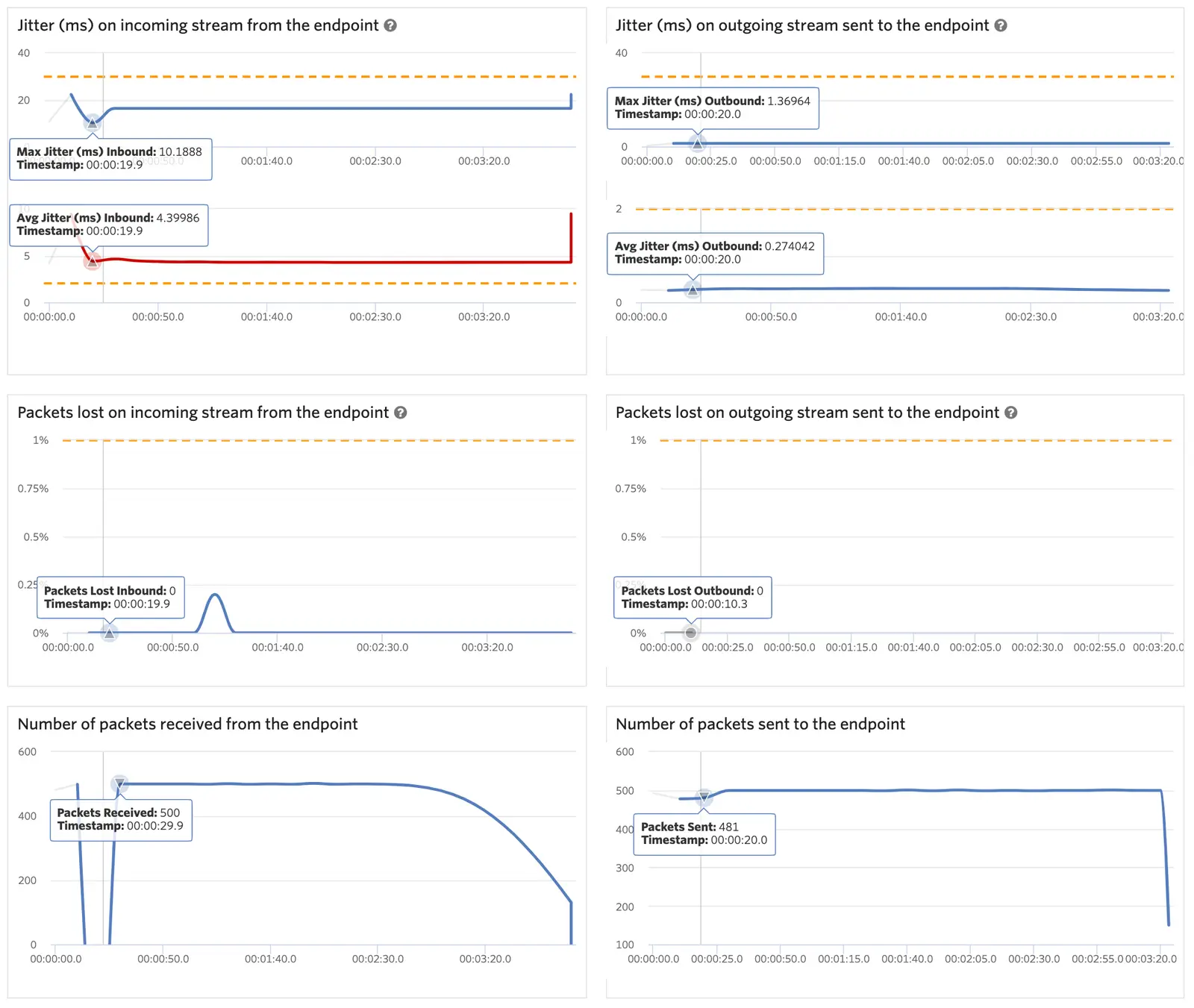Click Packets Lost Inbound: 0 tooltip
The image size is (1194, 1008).
point(110,597)
